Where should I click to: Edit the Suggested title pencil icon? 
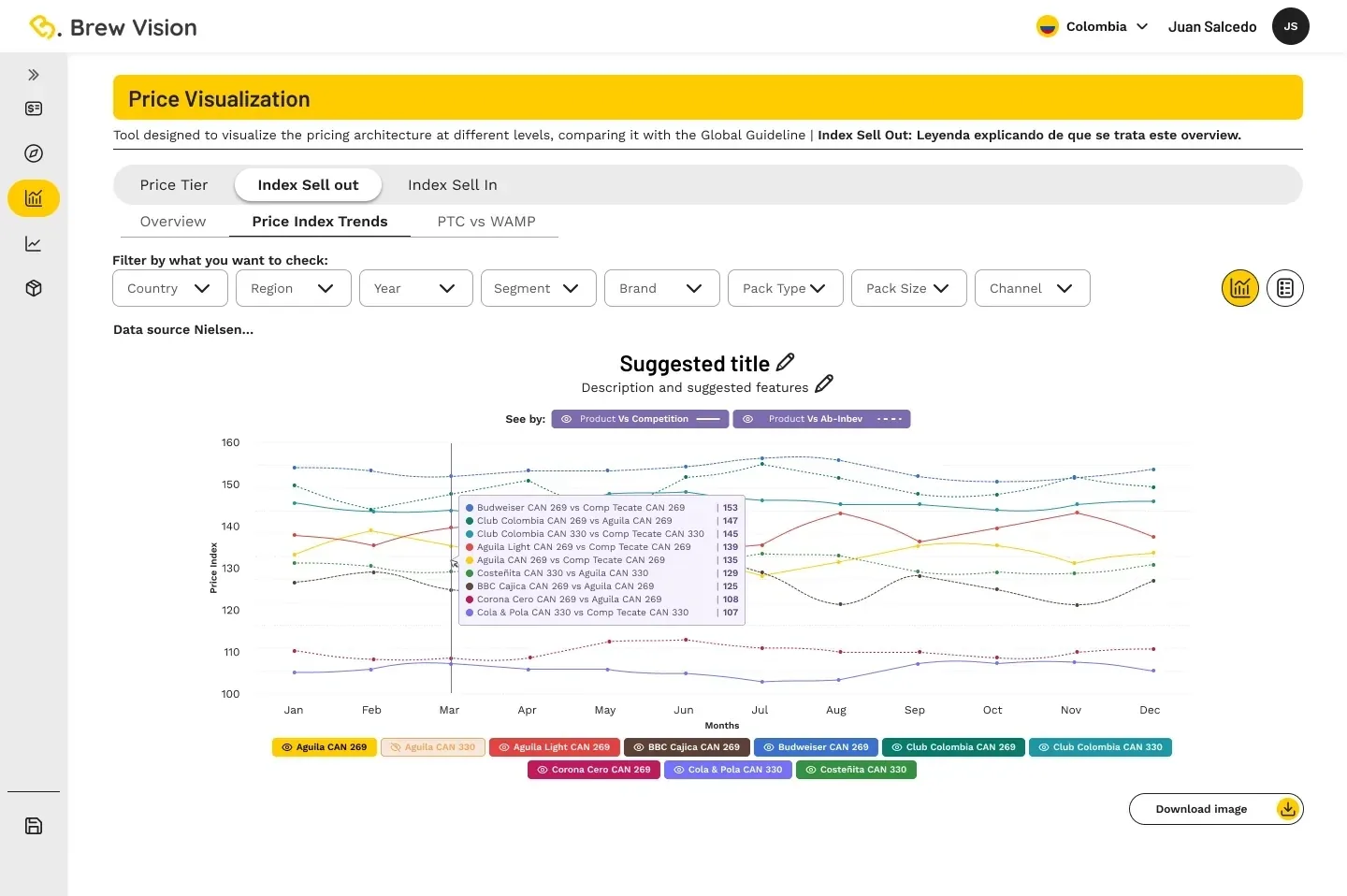click(x=786, y=362)
